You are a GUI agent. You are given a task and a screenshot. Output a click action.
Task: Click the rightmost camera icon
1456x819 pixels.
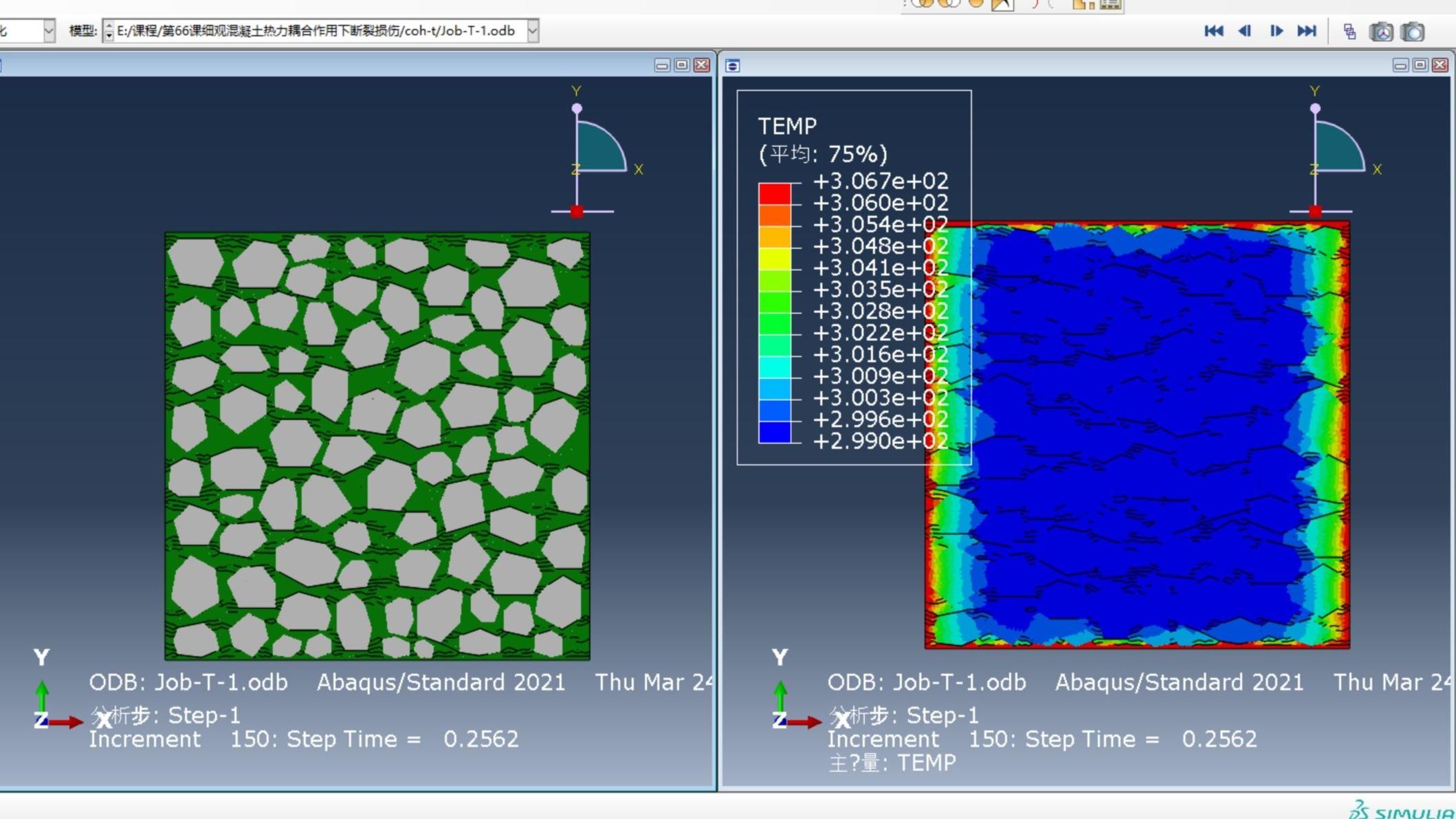[1413, 32]
